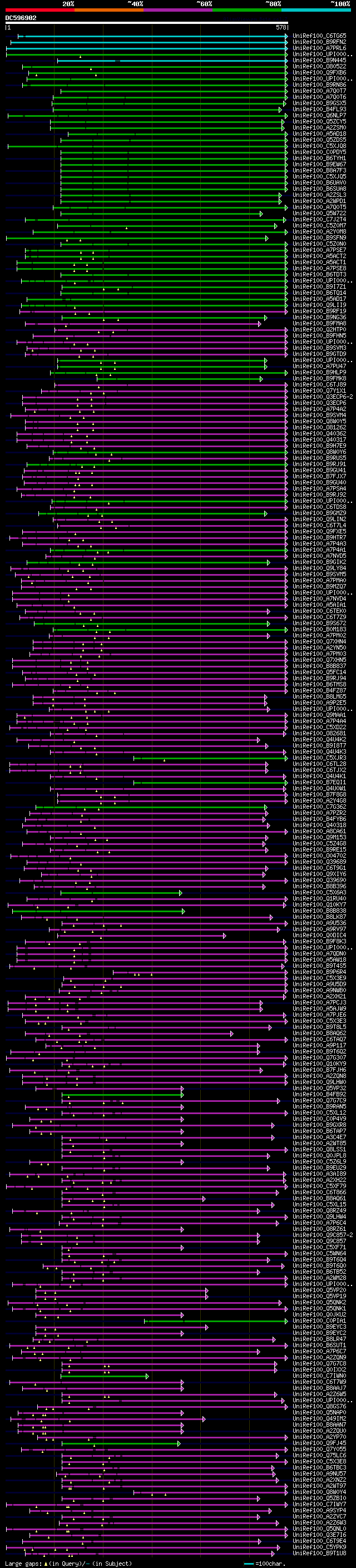Select label UniRef100_C6TL28
This screenshot has width=356, height=1568.
pos(319,764)
